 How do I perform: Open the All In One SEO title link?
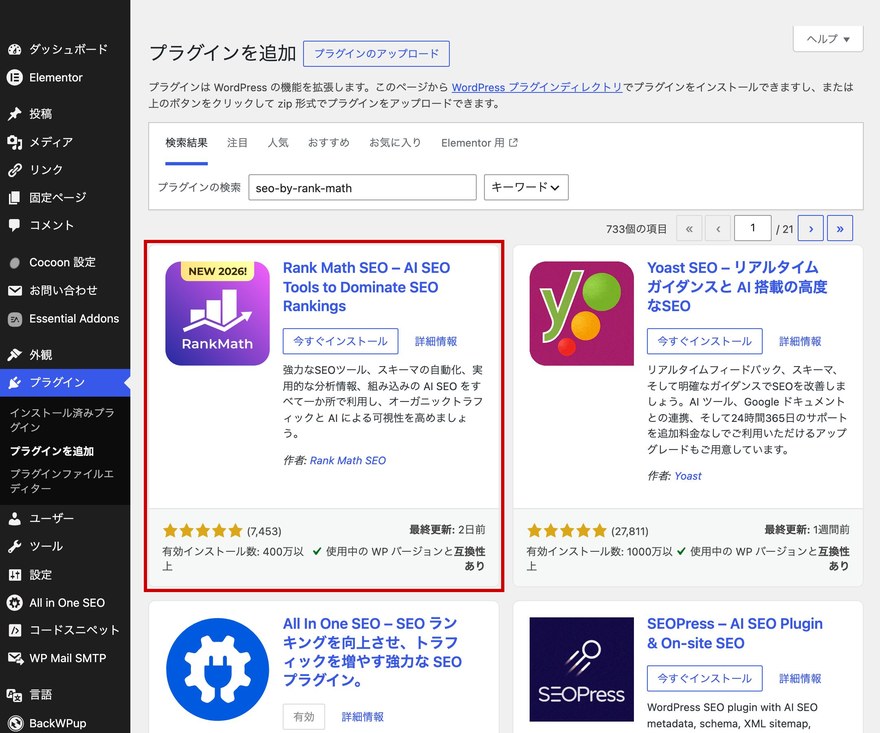372,652
